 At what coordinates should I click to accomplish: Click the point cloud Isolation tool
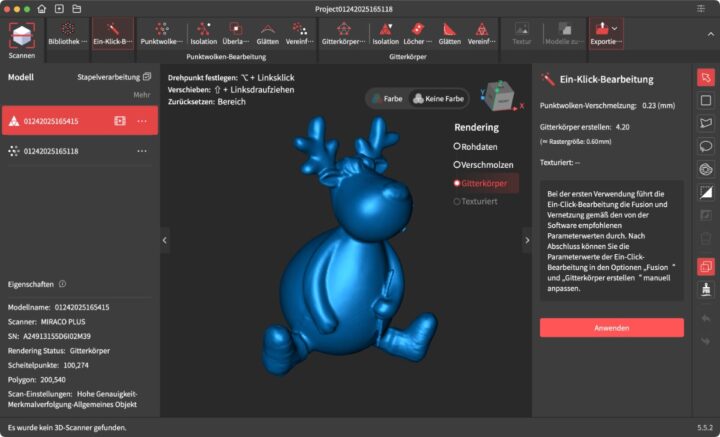(x=203, y=34)
